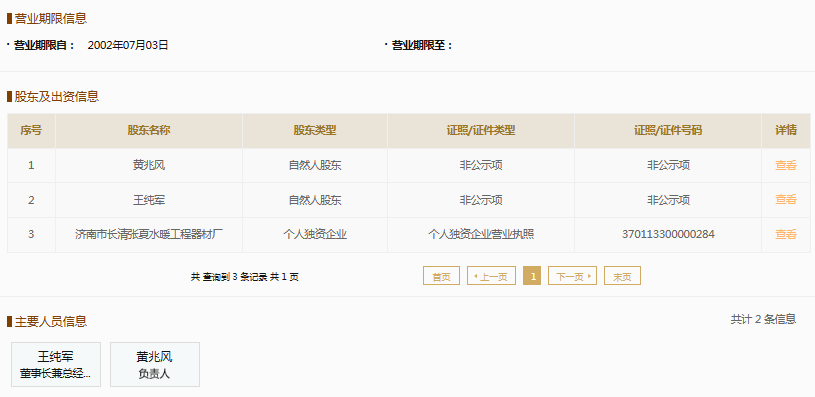
Task: Jump to 末页 last page
Action: [622, 276]
